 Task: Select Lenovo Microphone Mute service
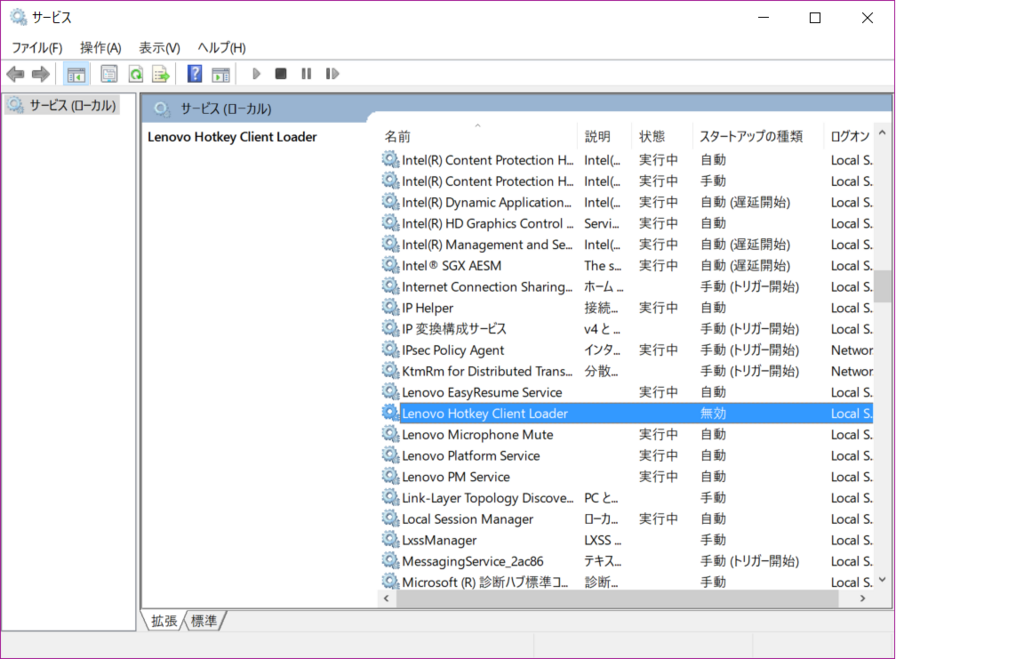click(627, 434)
